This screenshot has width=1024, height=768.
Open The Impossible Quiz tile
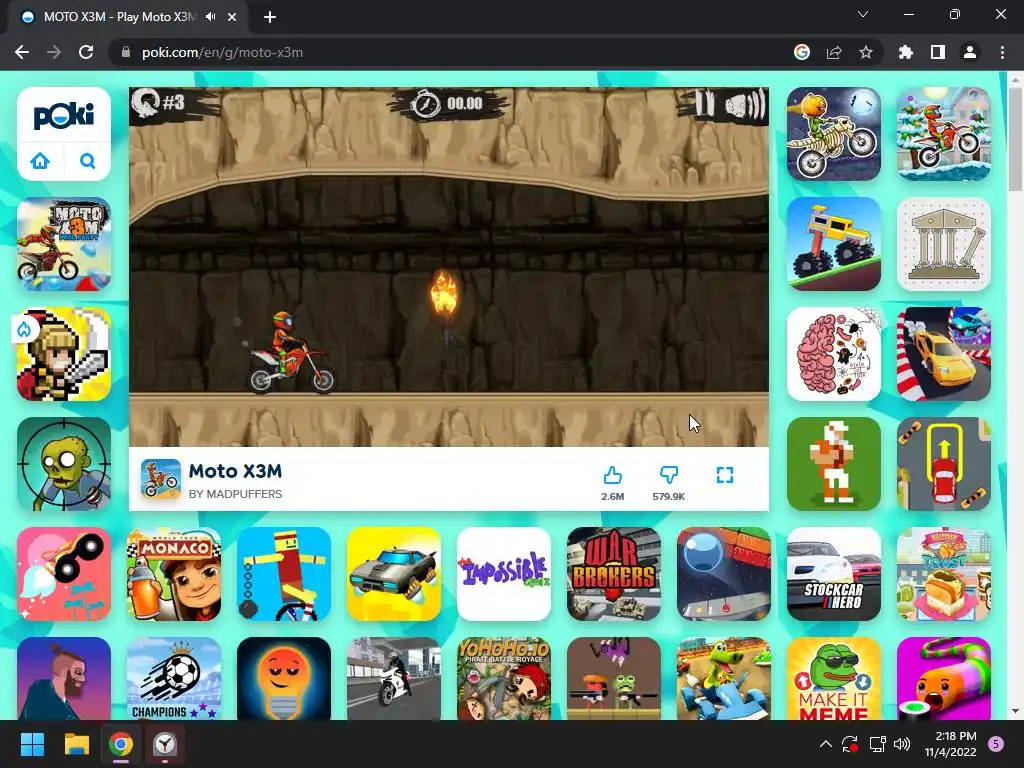504,574
